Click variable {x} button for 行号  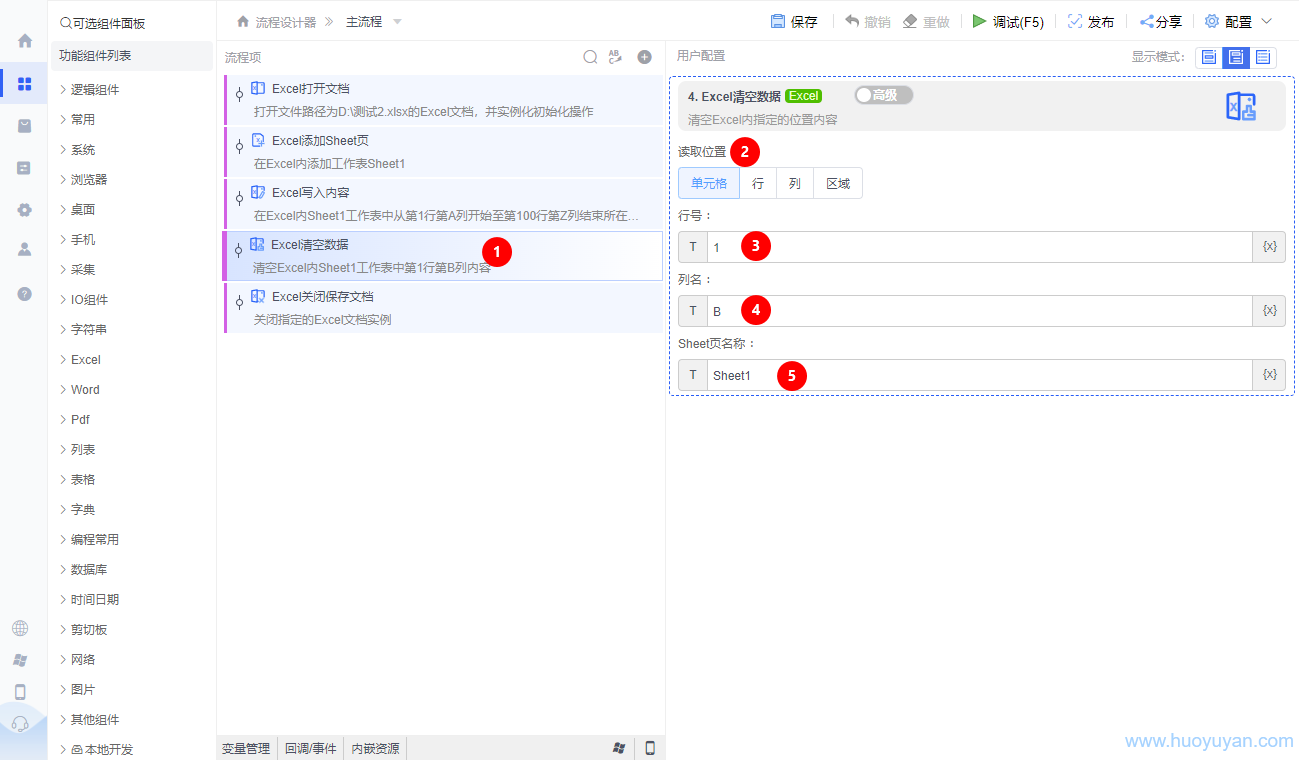coord(1269,247)
